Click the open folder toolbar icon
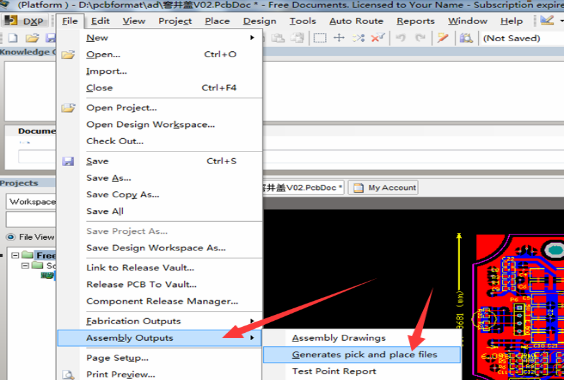The width and height of the screenshot is (565, 380). tap(32, 38)
